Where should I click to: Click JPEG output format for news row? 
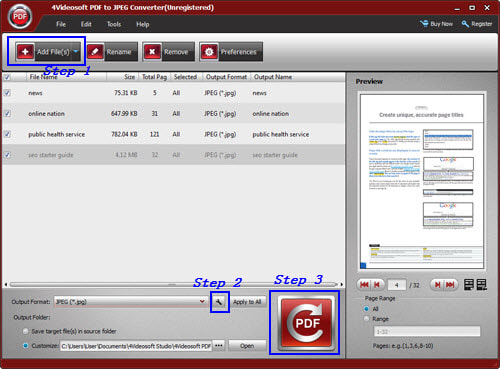pos(220,93)
